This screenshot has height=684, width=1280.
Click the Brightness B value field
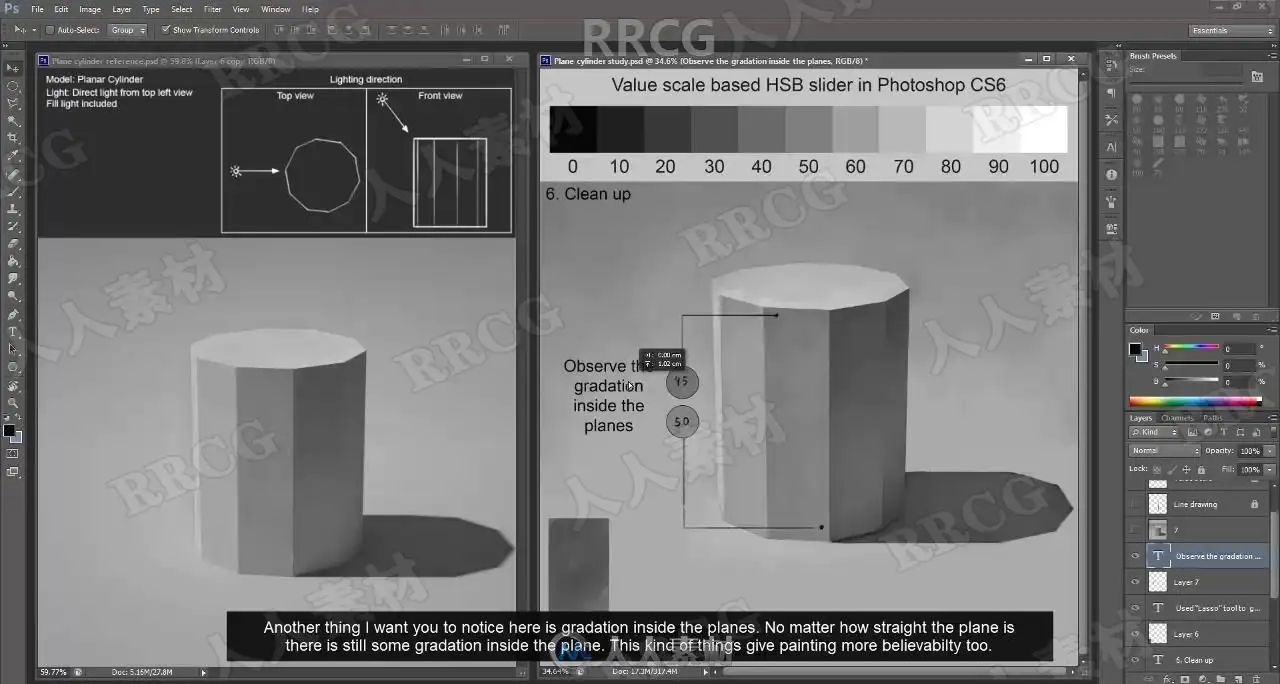point(1239,382)
